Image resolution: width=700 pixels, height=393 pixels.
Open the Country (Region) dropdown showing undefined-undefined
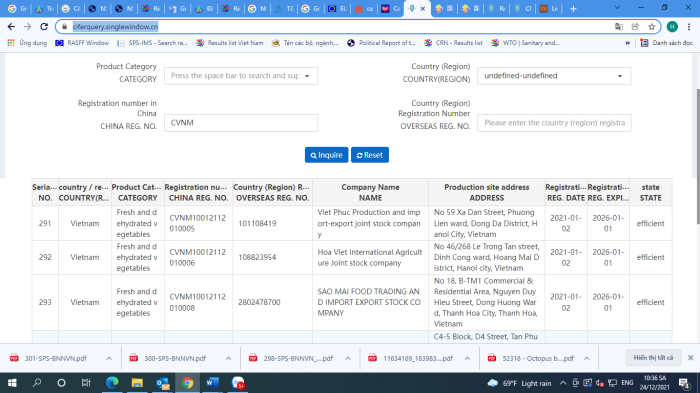[x=554, y=76]
